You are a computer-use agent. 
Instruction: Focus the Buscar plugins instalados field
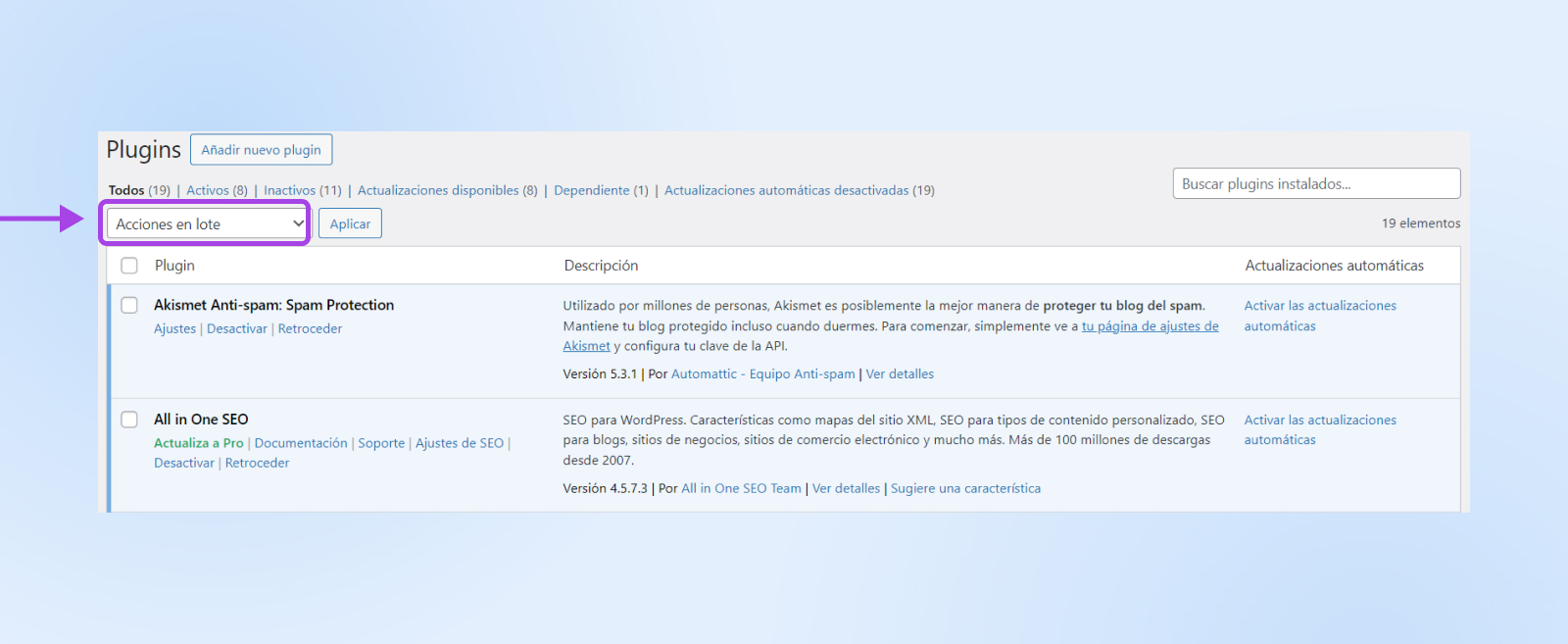point(1315,184)
